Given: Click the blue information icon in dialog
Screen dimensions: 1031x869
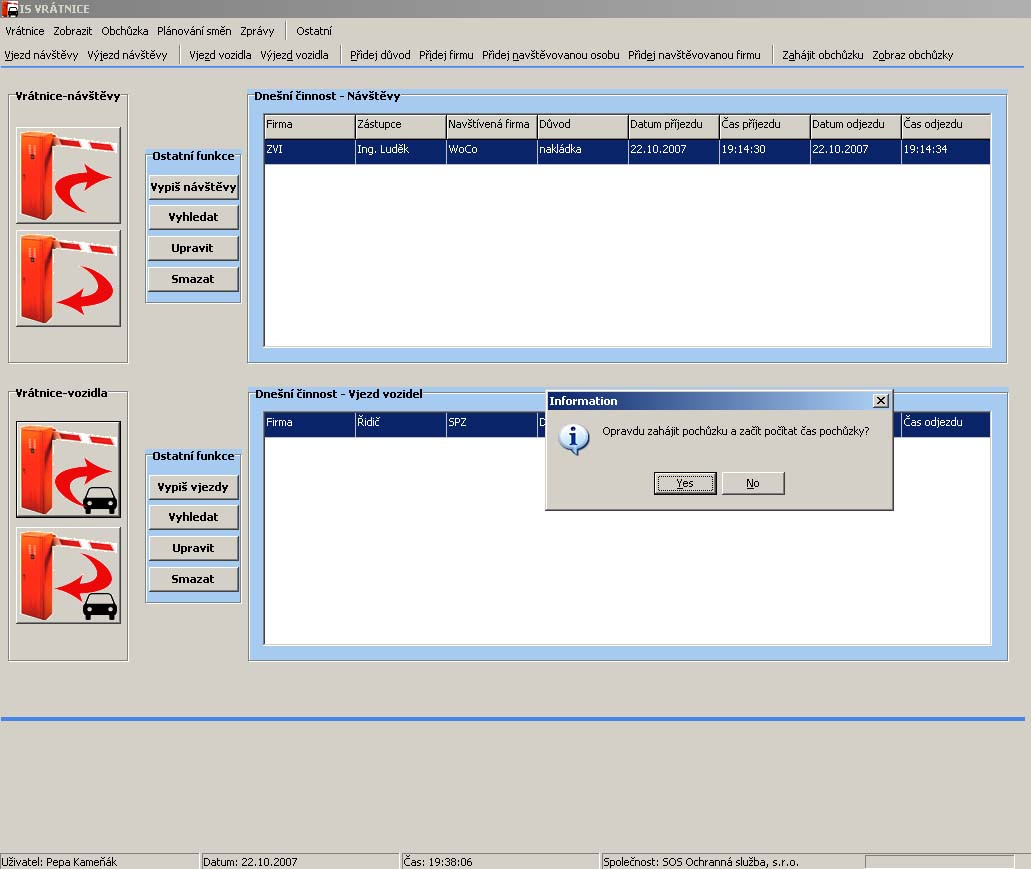Looking at the screenshot, I should pyautogui.click(x=573, y=438).
